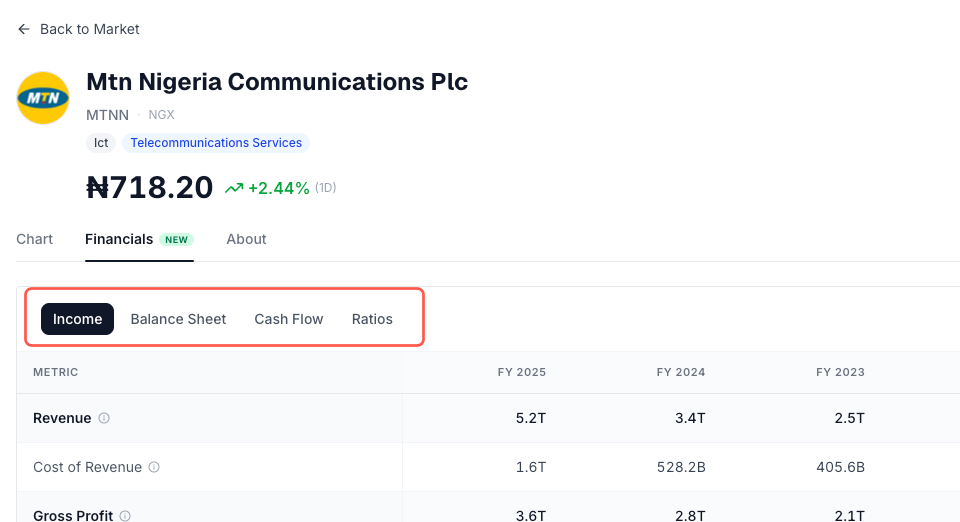Image resolution: width=960 pixels, height=522 pixels.
Task: Click the +2.44% price change
Action: point(279,188)
